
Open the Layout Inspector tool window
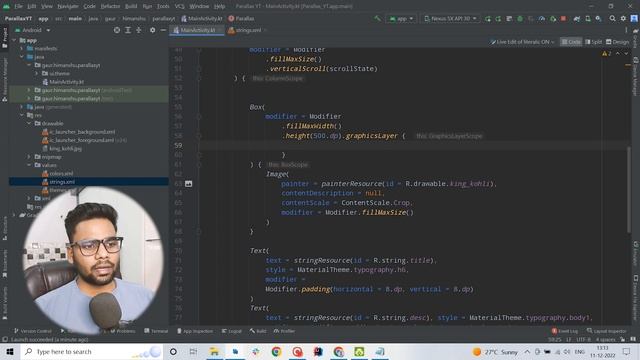tap(606, 331)
